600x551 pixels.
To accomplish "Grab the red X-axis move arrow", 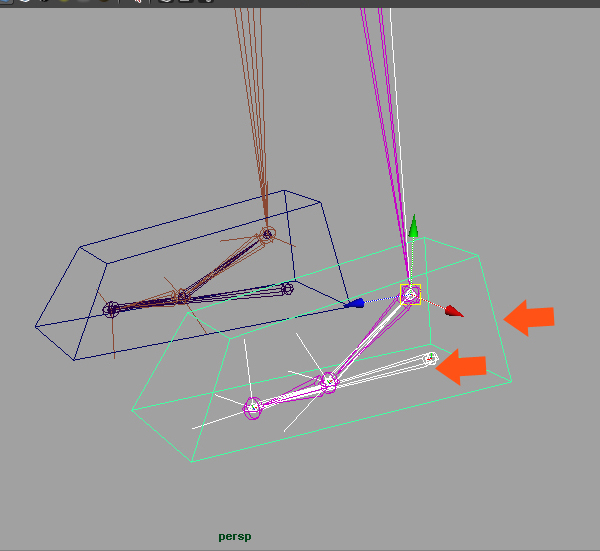I will coord(454,311).
